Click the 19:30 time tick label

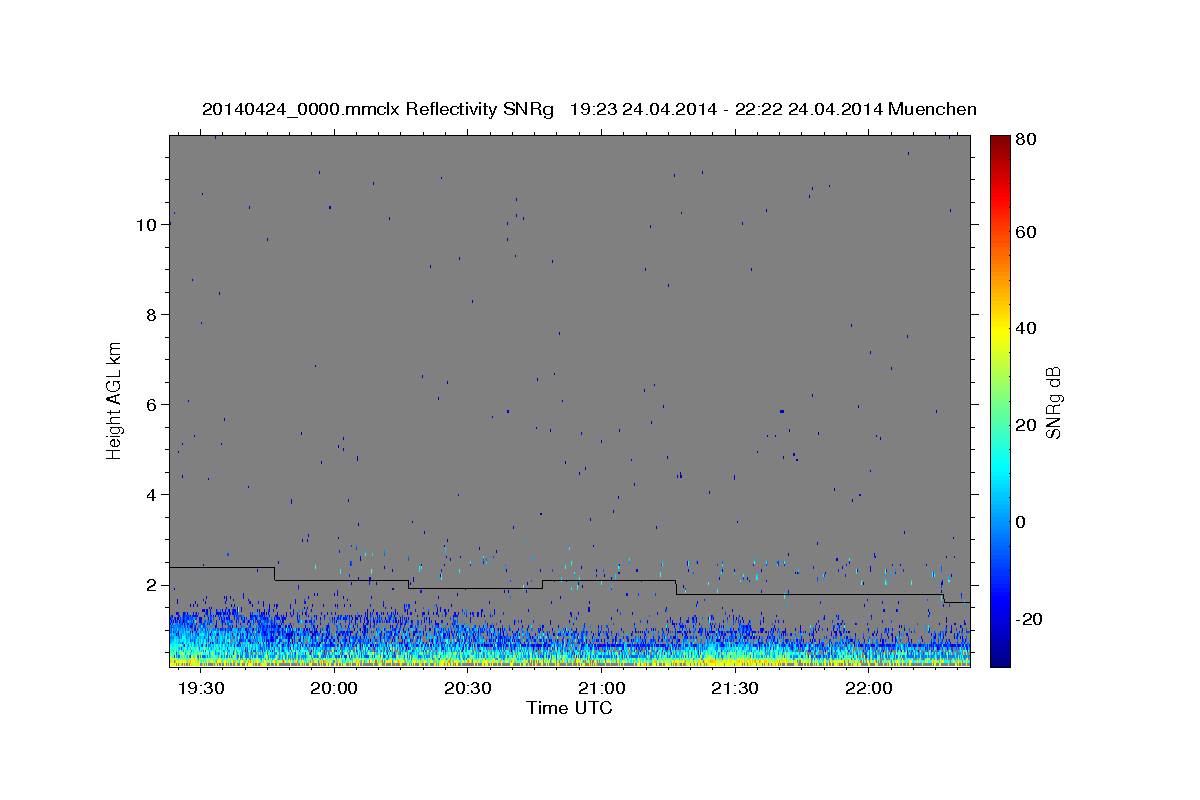point(201,690)
